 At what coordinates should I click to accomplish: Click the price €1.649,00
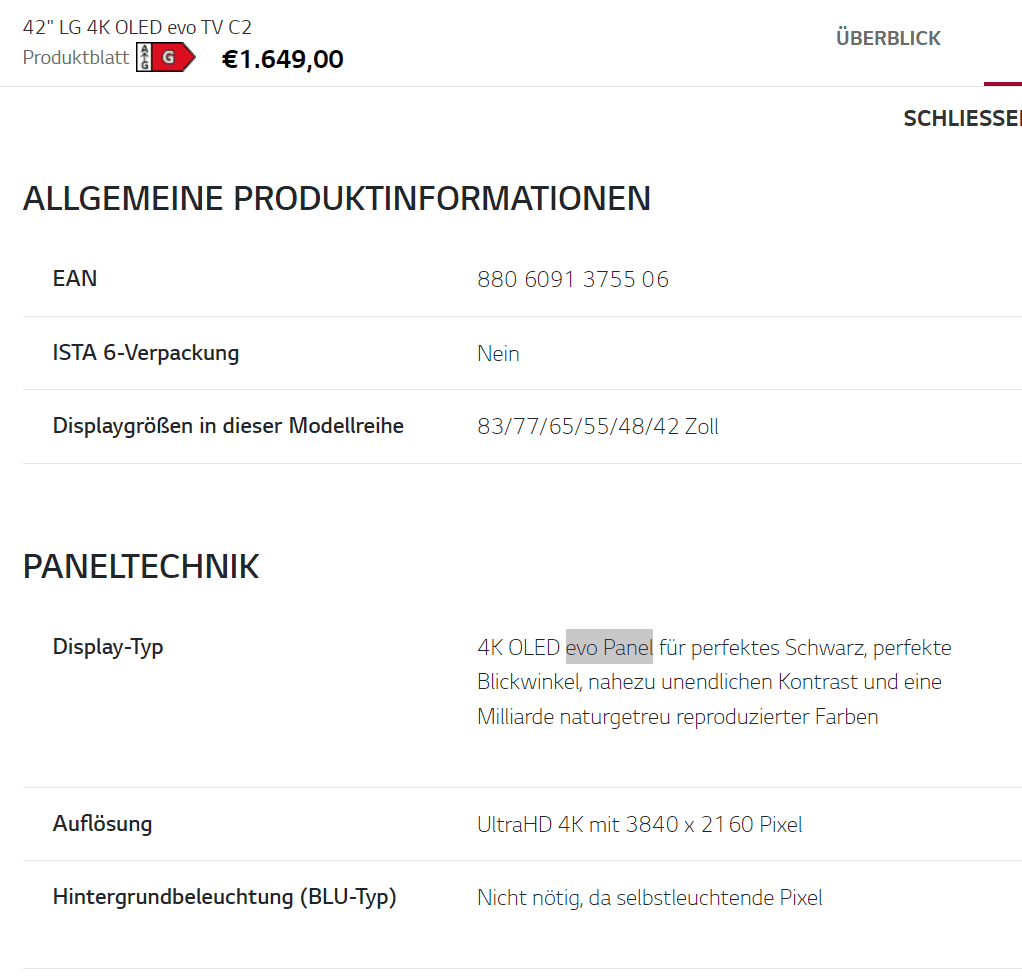pyautogui.click(x=282, y=59)
